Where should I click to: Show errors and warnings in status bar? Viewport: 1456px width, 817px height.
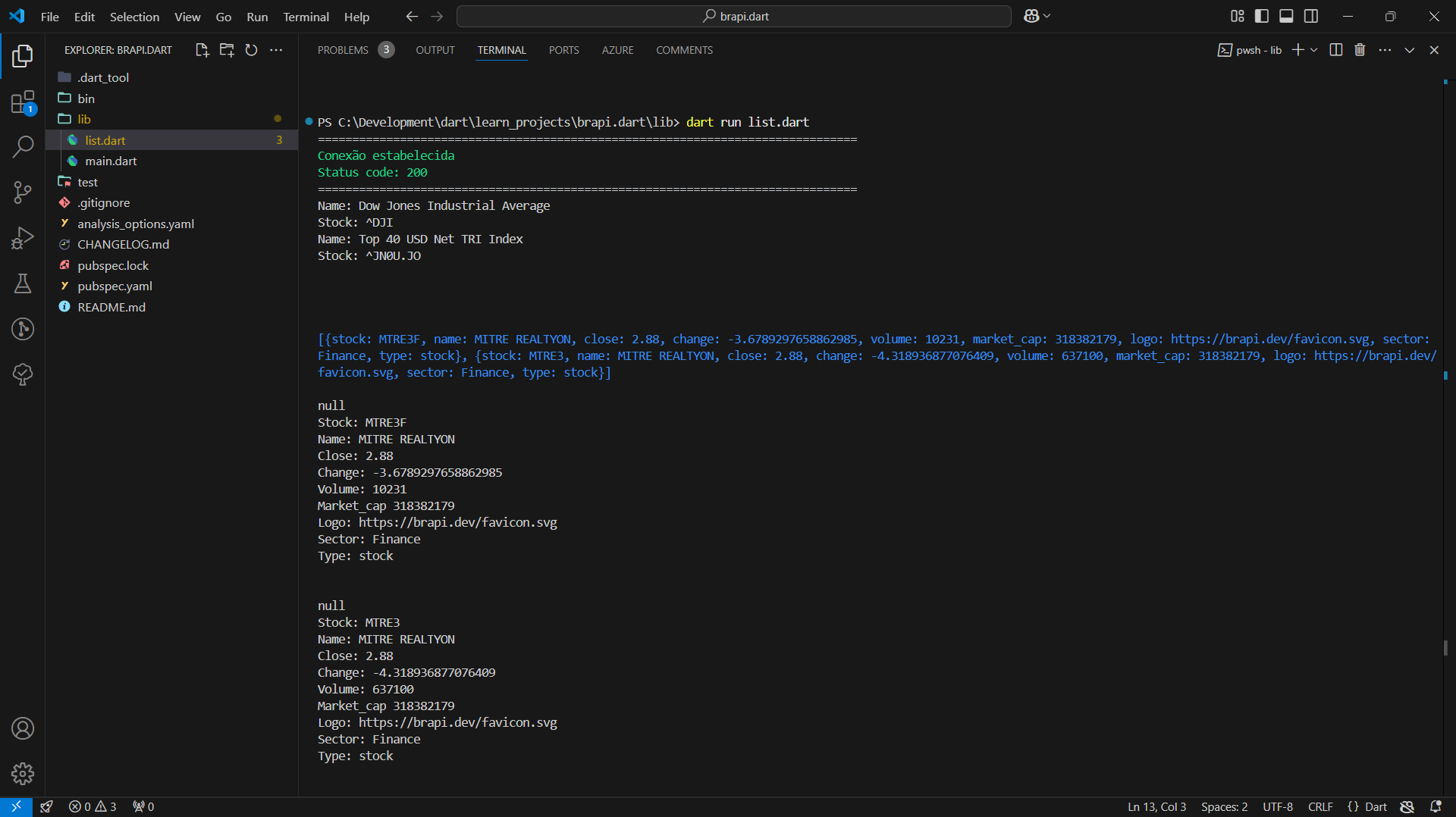pyautogui.click(x=93, y=806)
